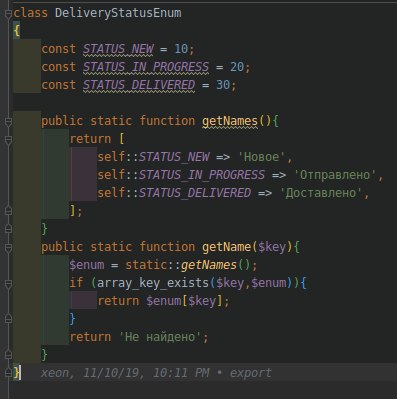Click the class name DeliveryStatusEnum
Image resolution: width=397 pixels, height=399 pixels.
click(118, 13)
